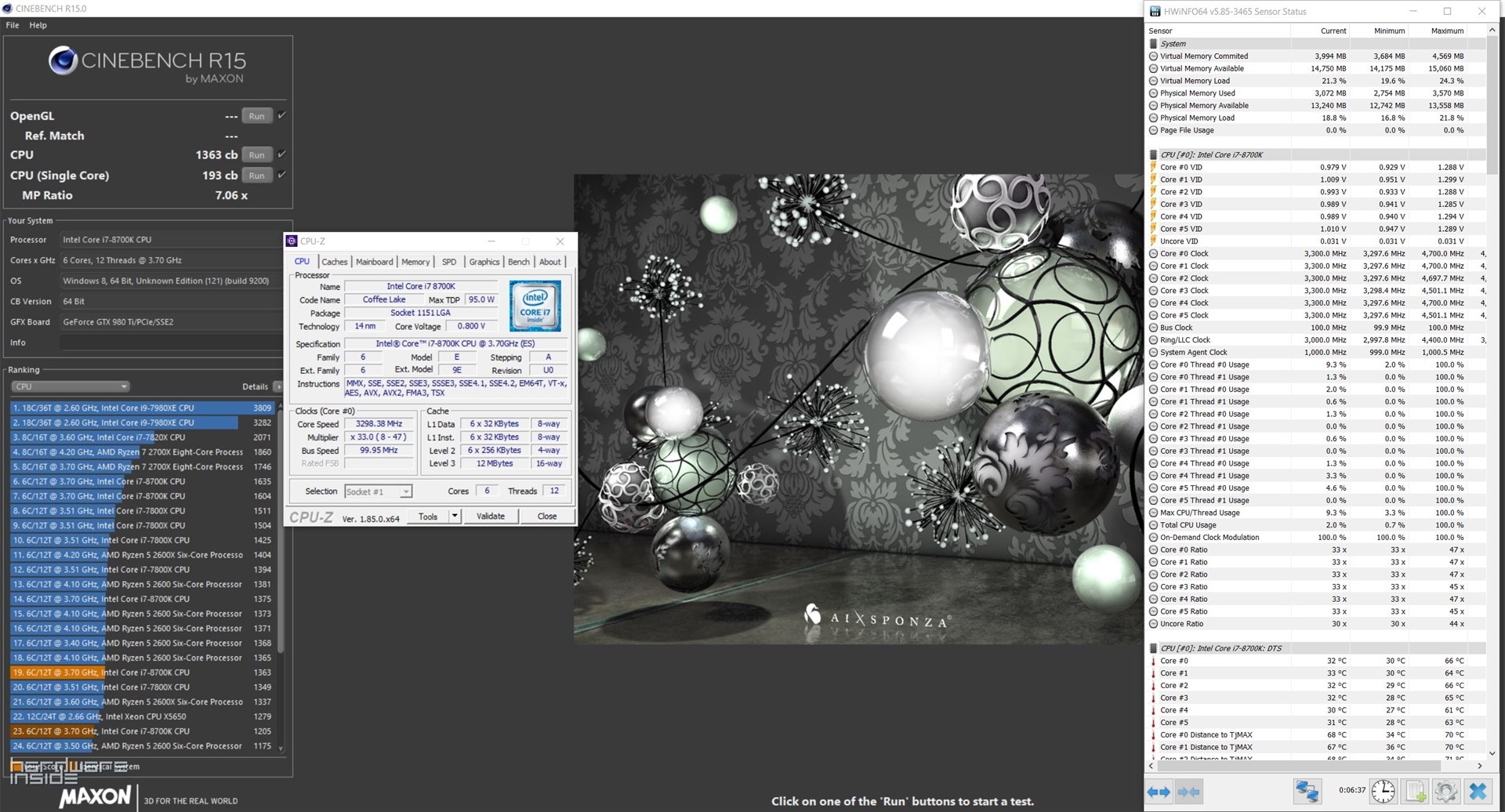Click the Core Speed value 3298.38 MHz
This screenshot has width=1505, height=812.
tap(379, 424)
